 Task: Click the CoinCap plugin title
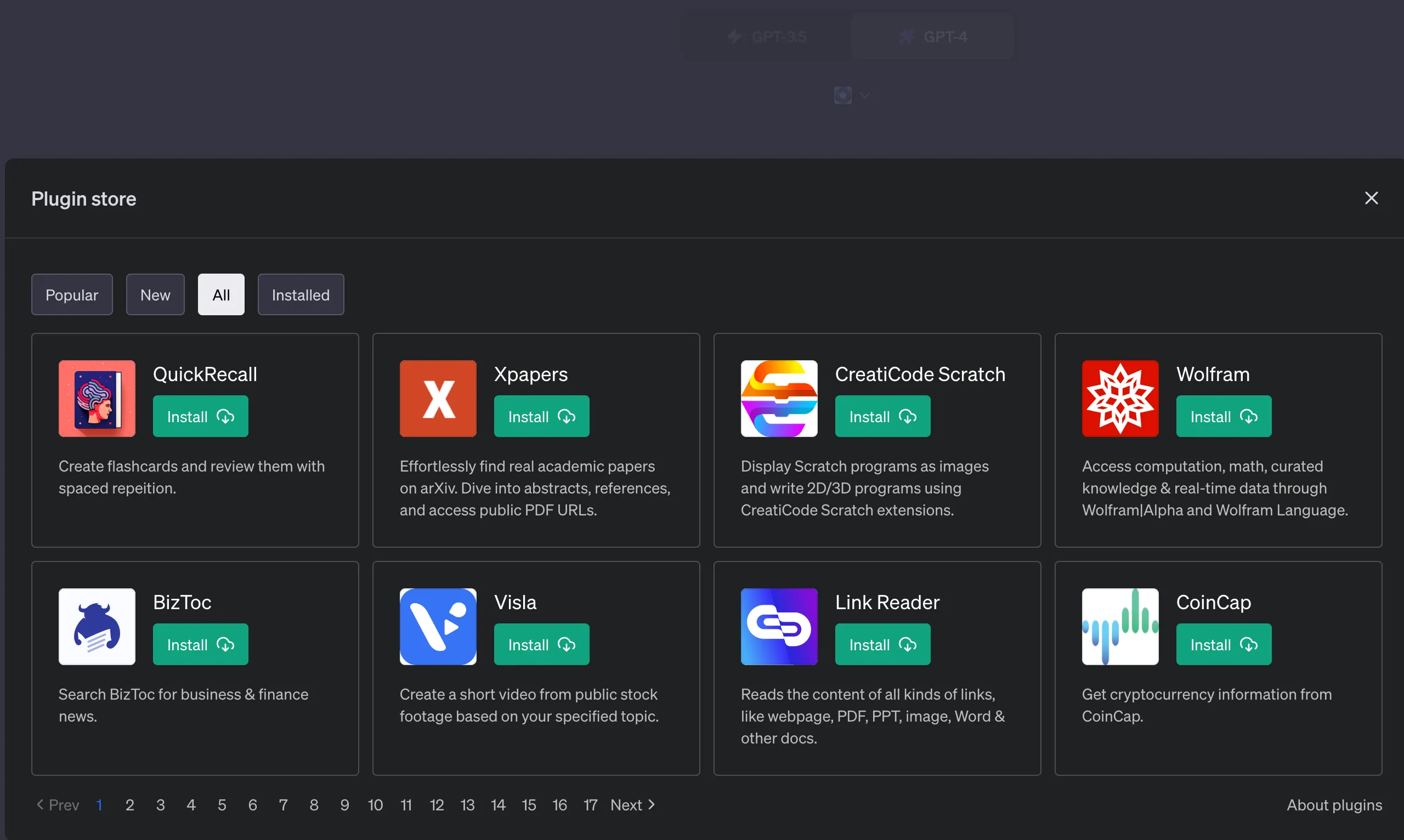pyautogui.click(x=1213, y=602)
